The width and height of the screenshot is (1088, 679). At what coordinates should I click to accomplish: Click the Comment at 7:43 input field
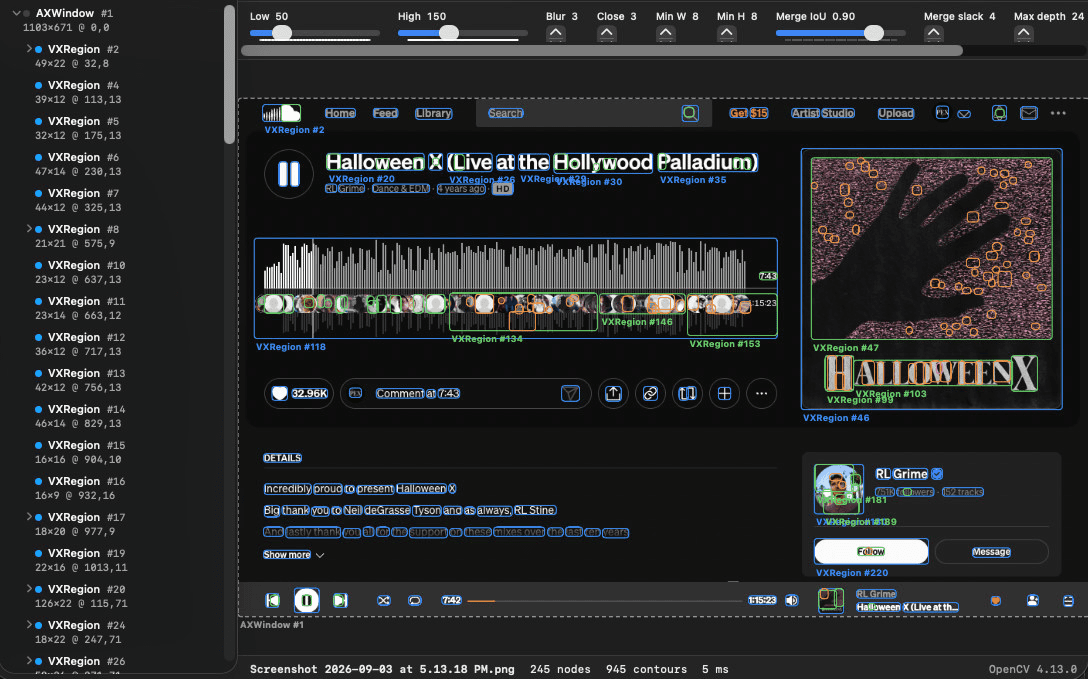[x=465, y=393]
